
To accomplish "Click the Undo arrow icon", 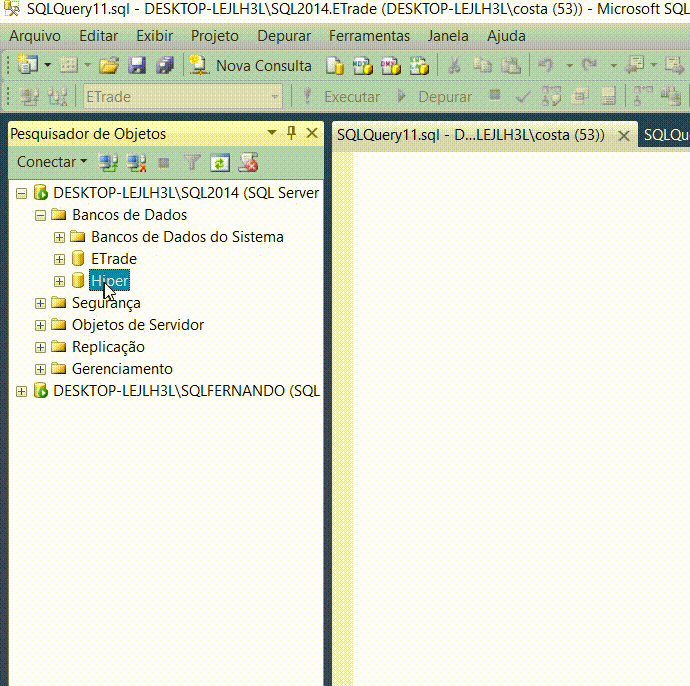I will 546,65.
